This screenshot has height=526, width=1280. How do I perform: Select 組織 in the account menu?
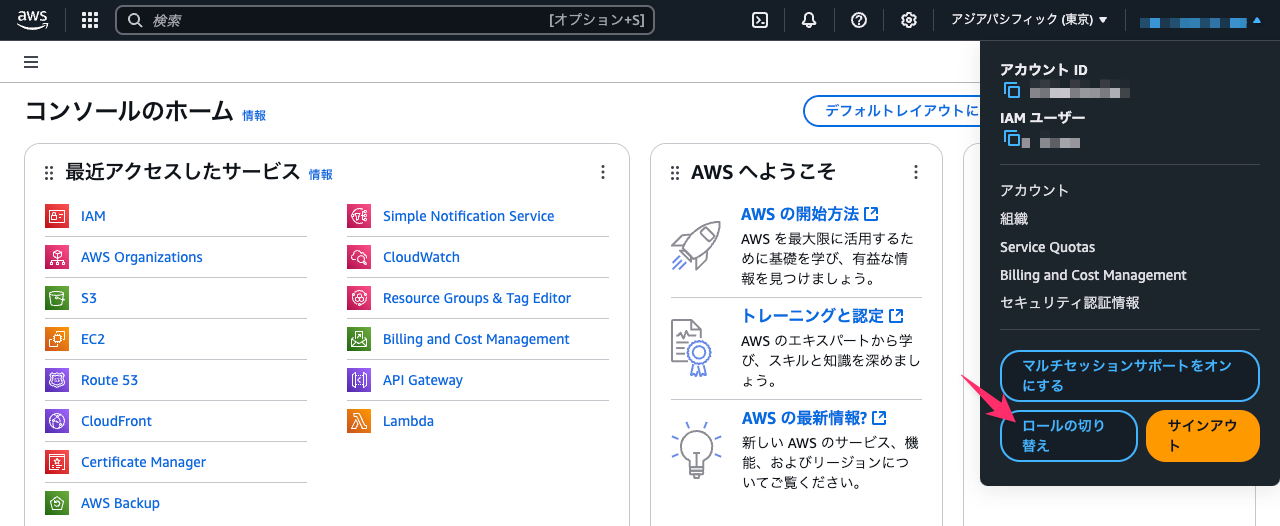tap(1014, 218)
